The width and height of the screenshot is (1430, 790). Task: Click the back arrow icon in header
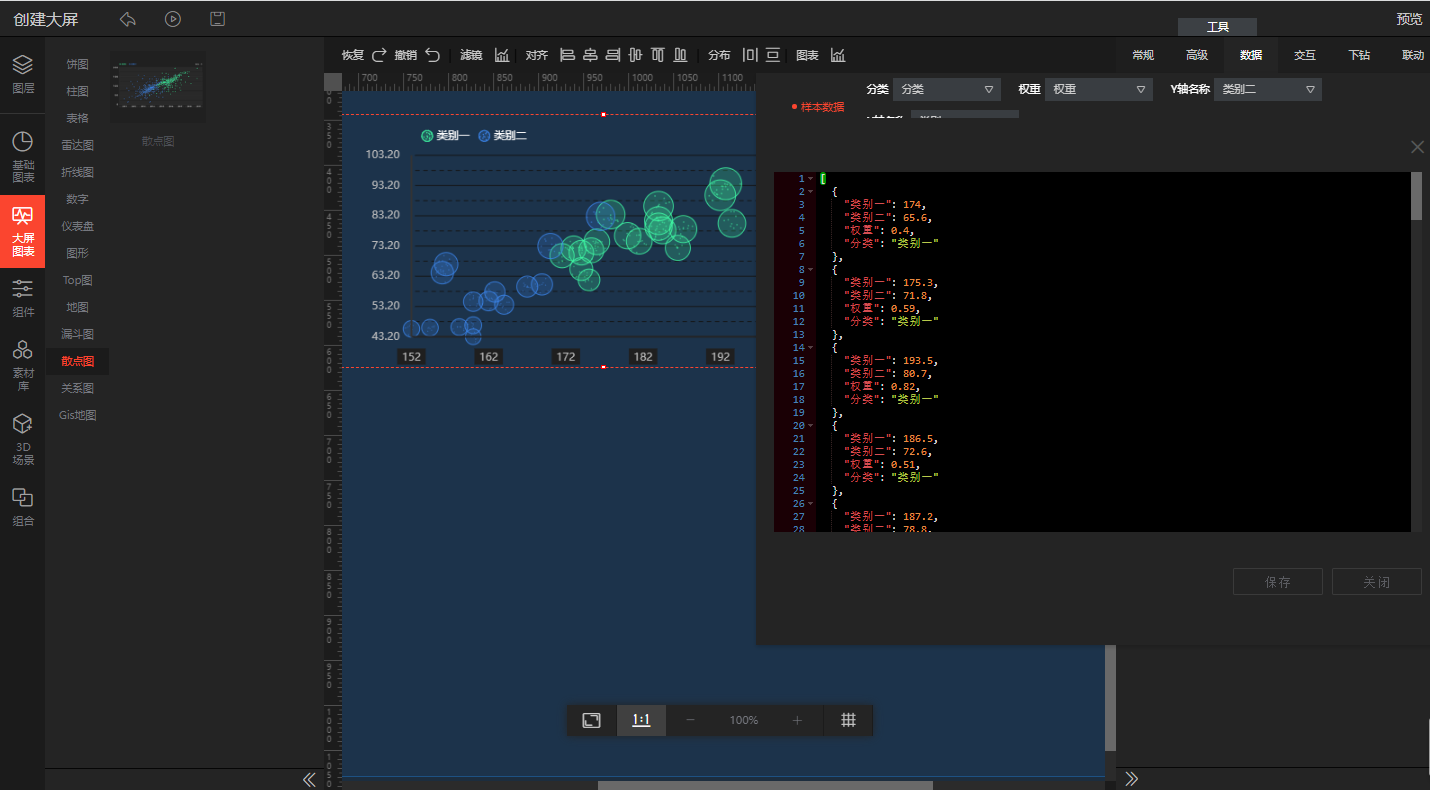[128, 19]
